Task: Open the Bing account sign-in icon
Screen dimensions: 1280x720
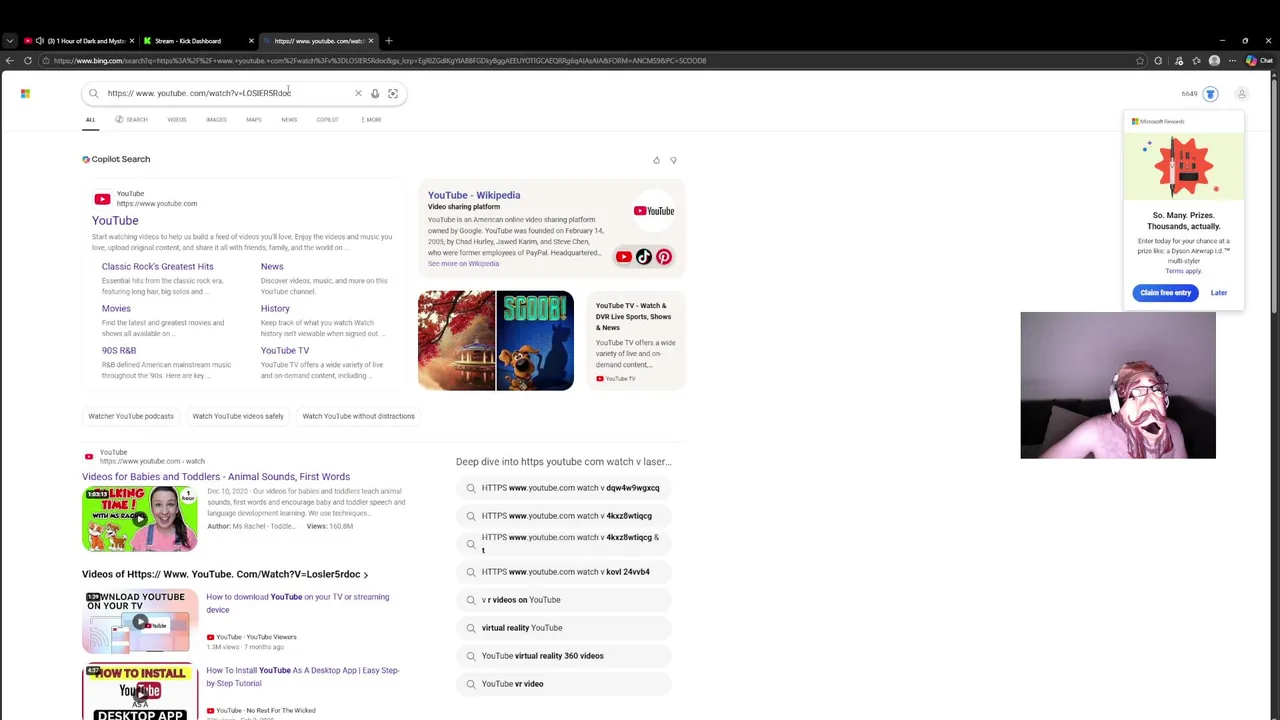Action: pos(1241,94)
